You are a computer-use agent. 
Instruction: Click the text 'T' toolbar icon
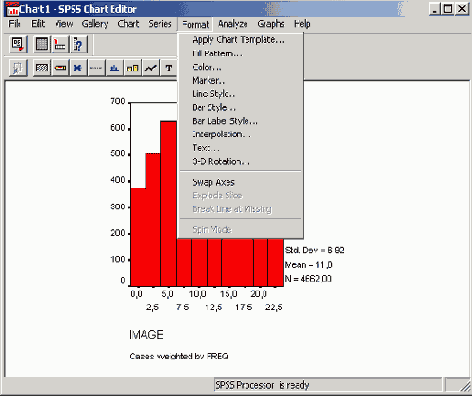(x=169, y=68)
